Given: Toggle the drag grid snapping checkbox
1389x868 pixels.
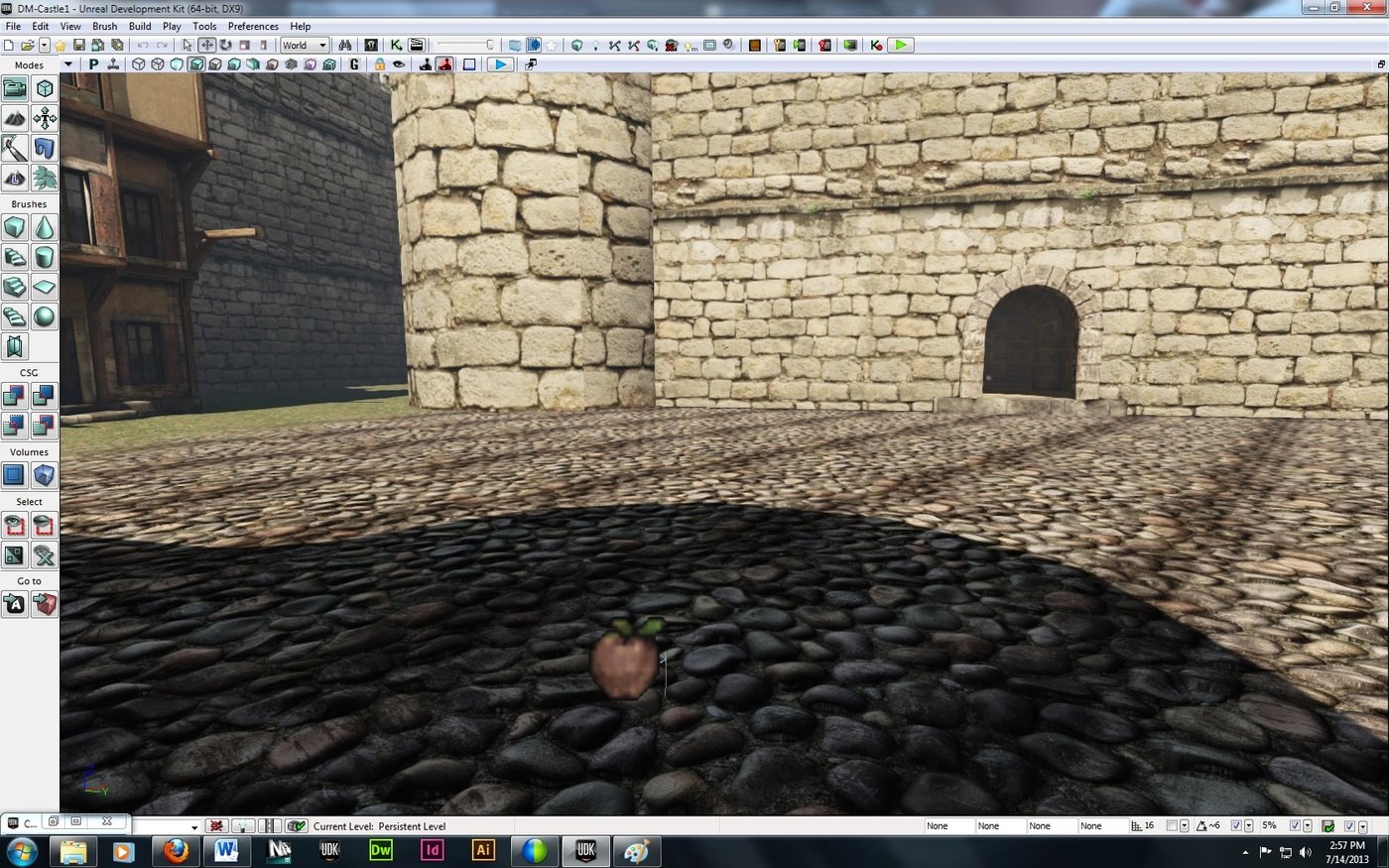Looking at the screenshot, I should coord(1172,826).
